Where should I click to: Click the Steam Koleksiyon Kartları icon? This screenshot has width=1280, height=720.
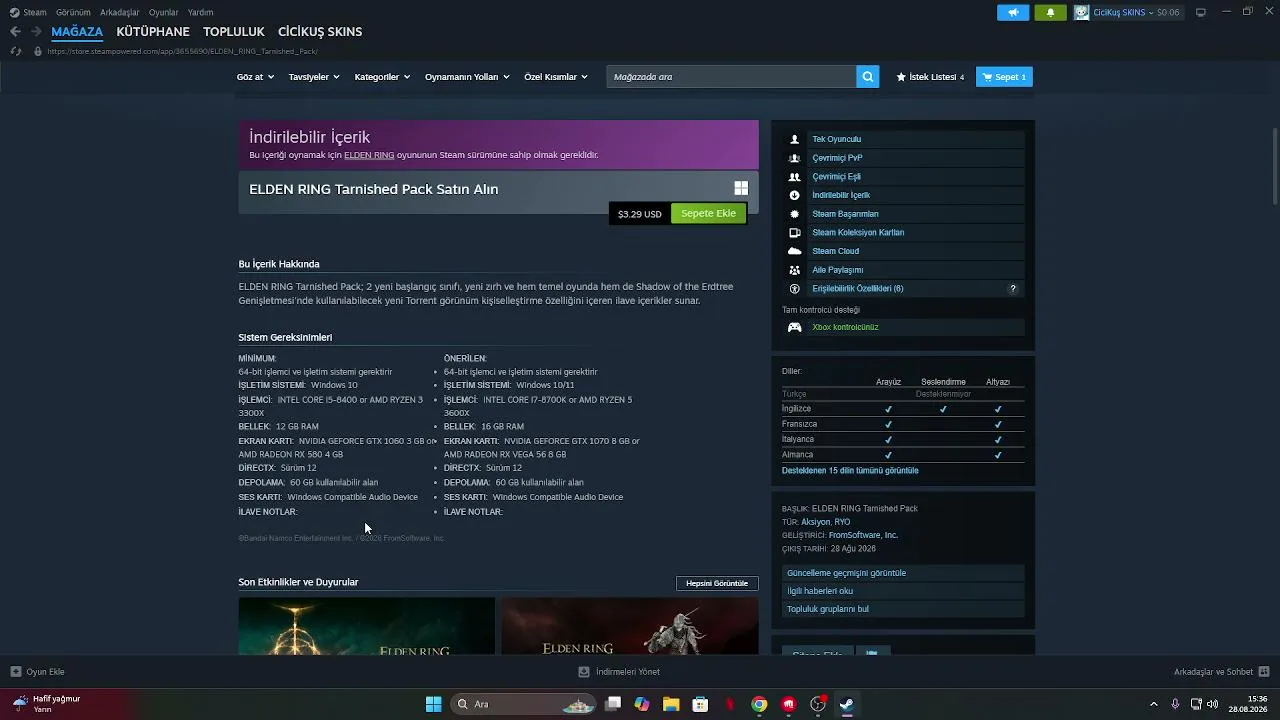795,233
